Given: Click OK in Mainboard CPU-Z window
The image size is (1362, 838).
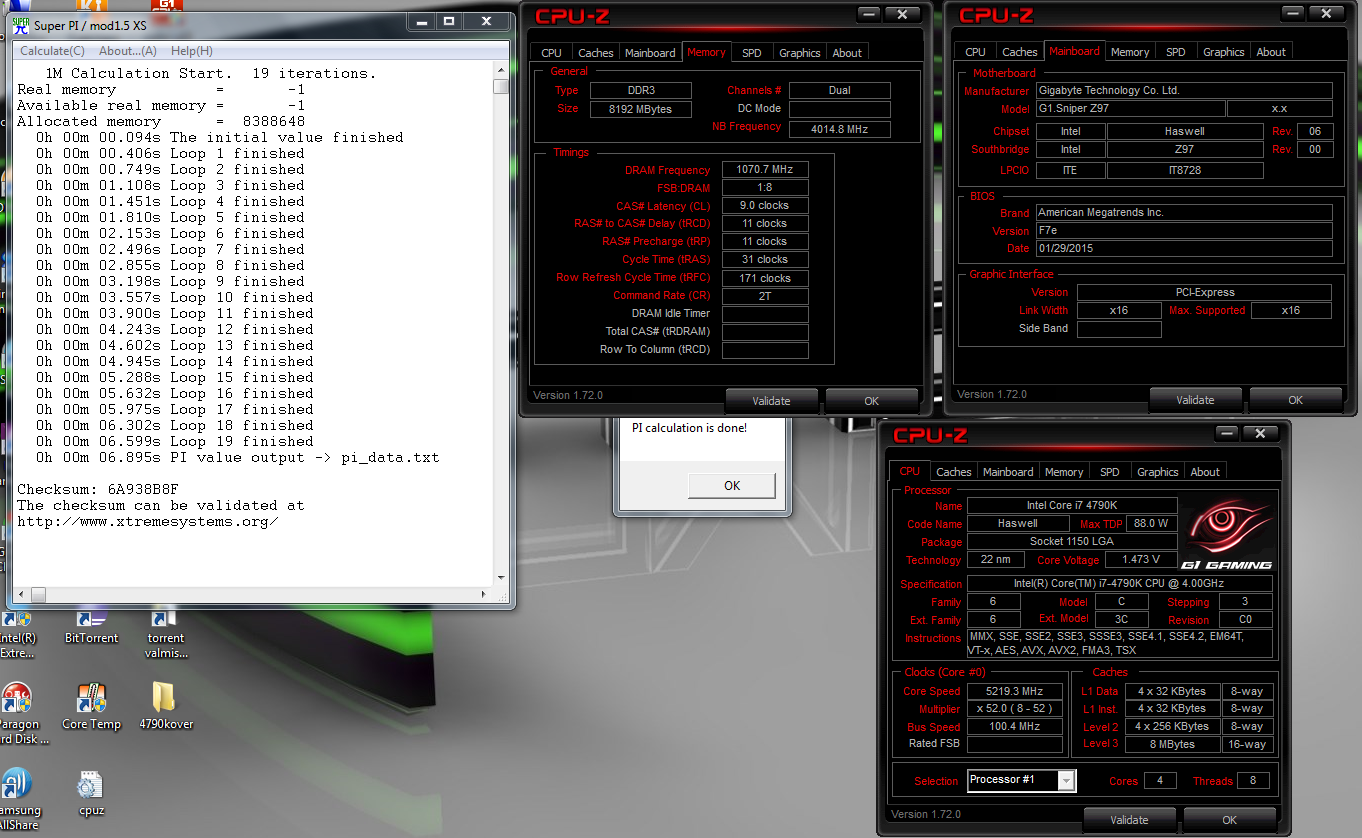Looking at the screenshot, I should (1296, 400).
